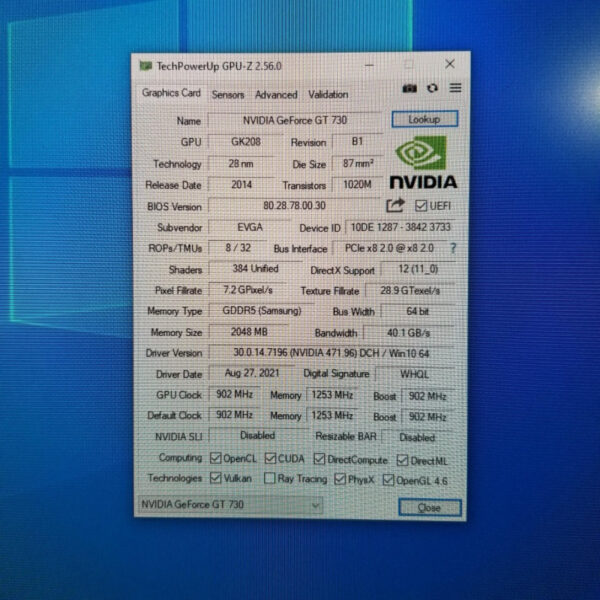Click the GPU Clock value 902 MHz

pos(235,394)
